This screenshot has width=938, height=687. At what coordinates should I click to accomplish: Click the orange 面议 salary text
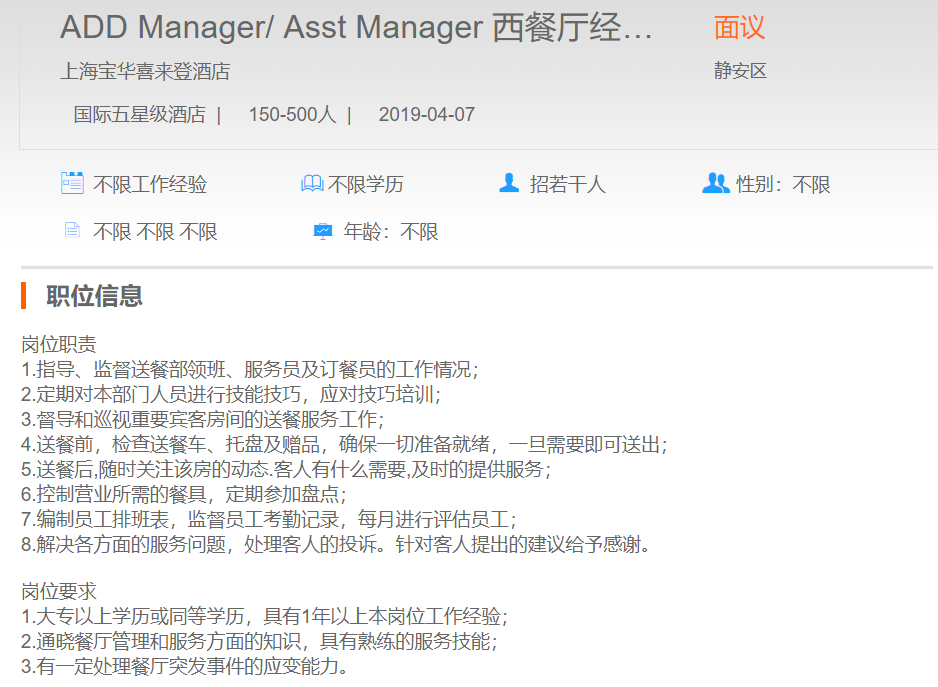[739, 28]
